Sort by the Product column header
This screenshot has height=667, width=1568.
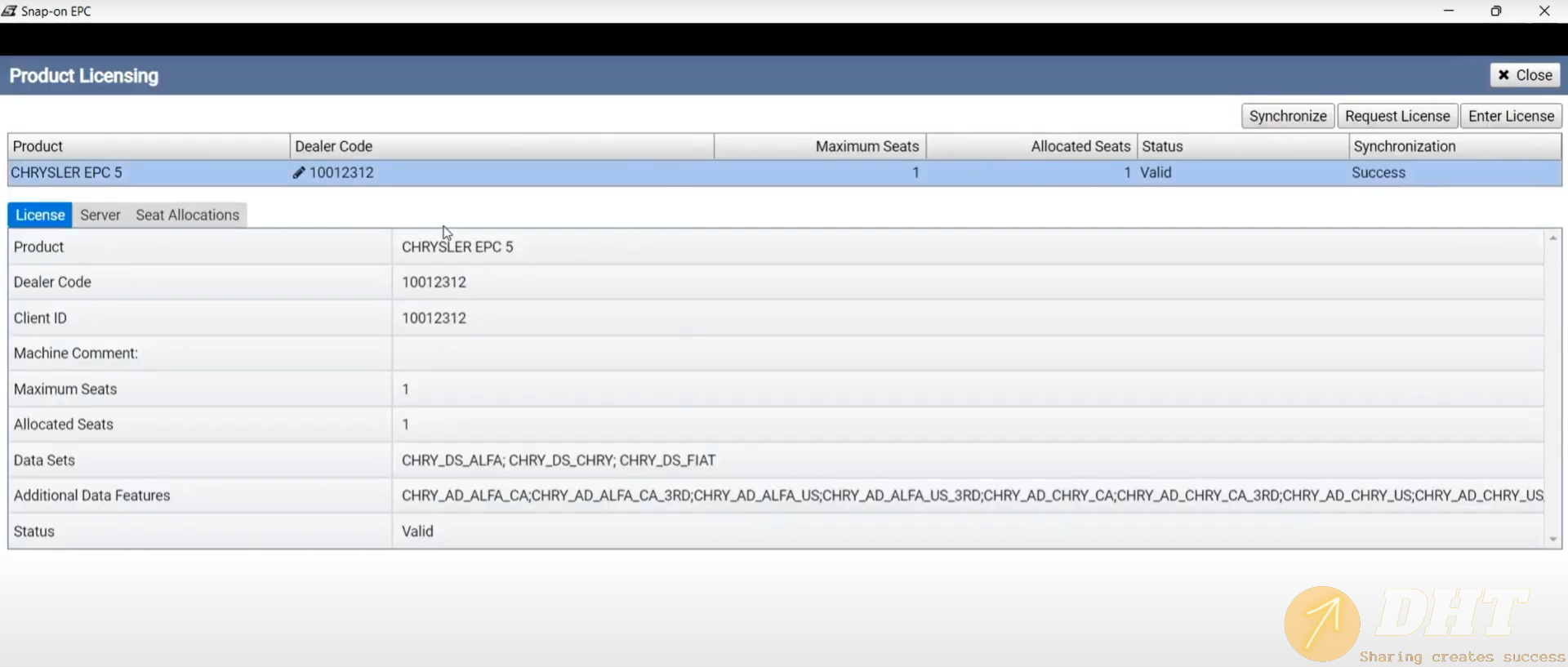pyautogui.click(x=149, y=146)
